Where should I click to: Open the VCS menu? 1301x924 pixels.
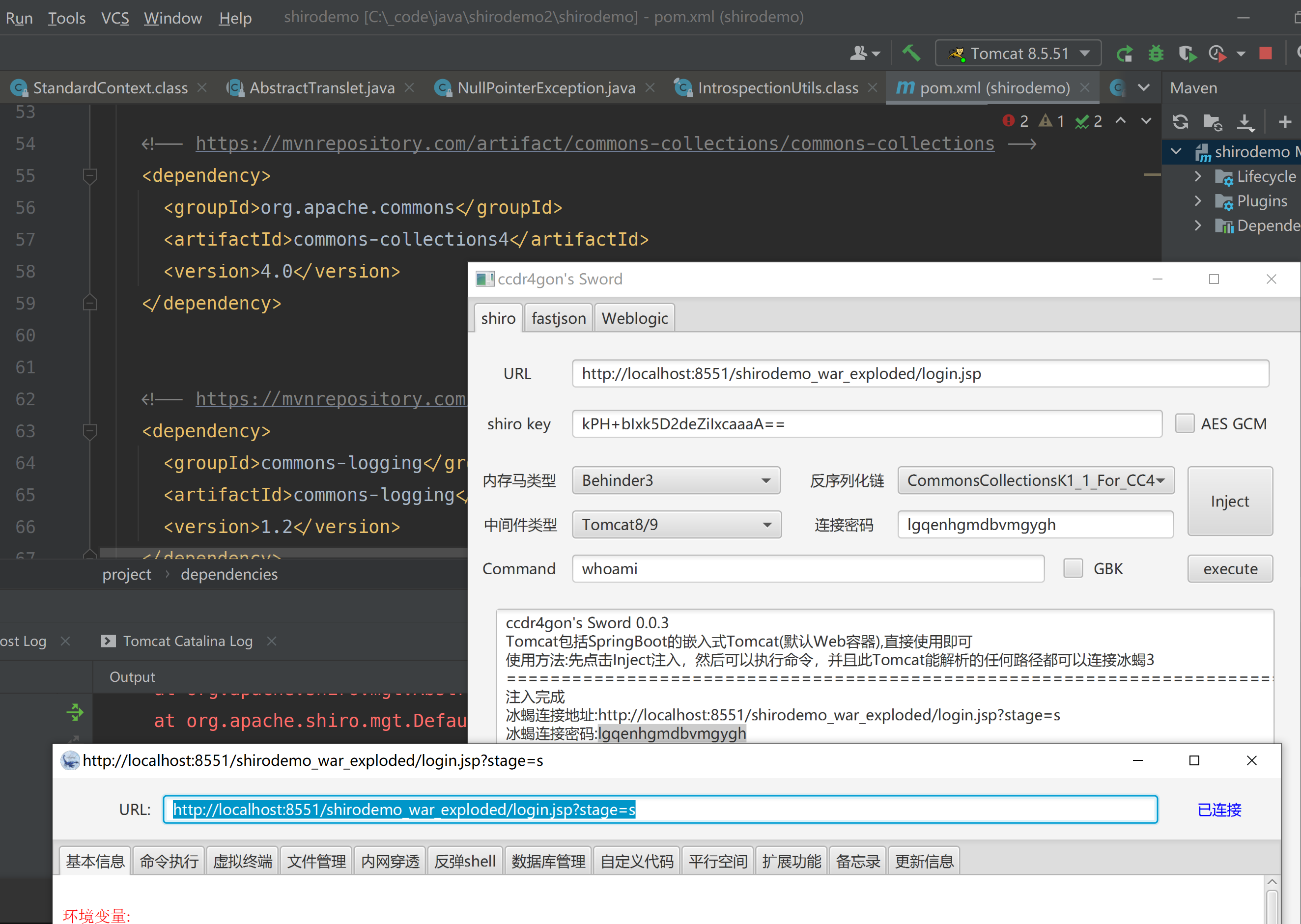click(115, 18)
